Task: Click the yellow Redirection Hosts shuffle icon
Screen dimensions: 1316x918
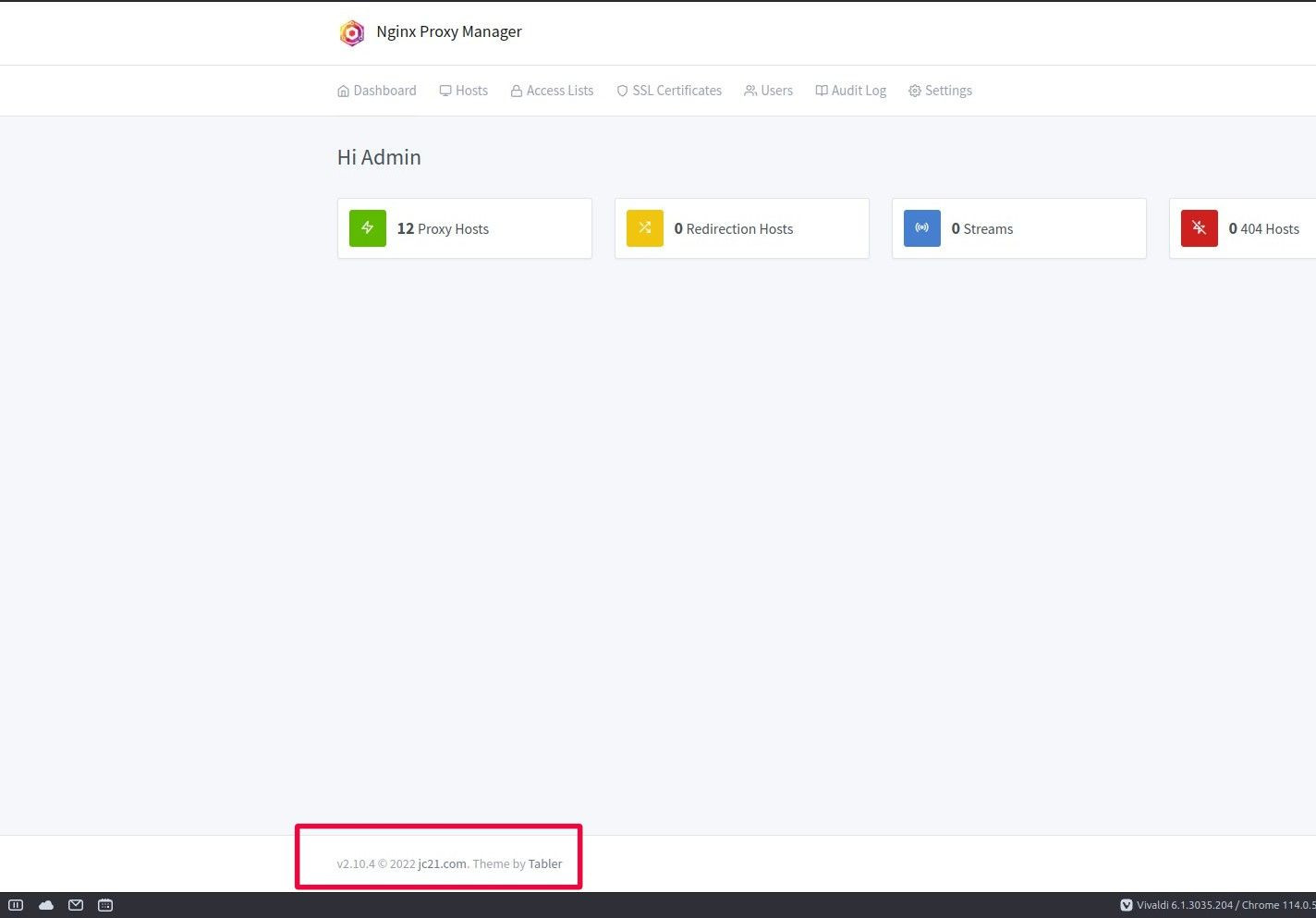Action: [645, 228]
